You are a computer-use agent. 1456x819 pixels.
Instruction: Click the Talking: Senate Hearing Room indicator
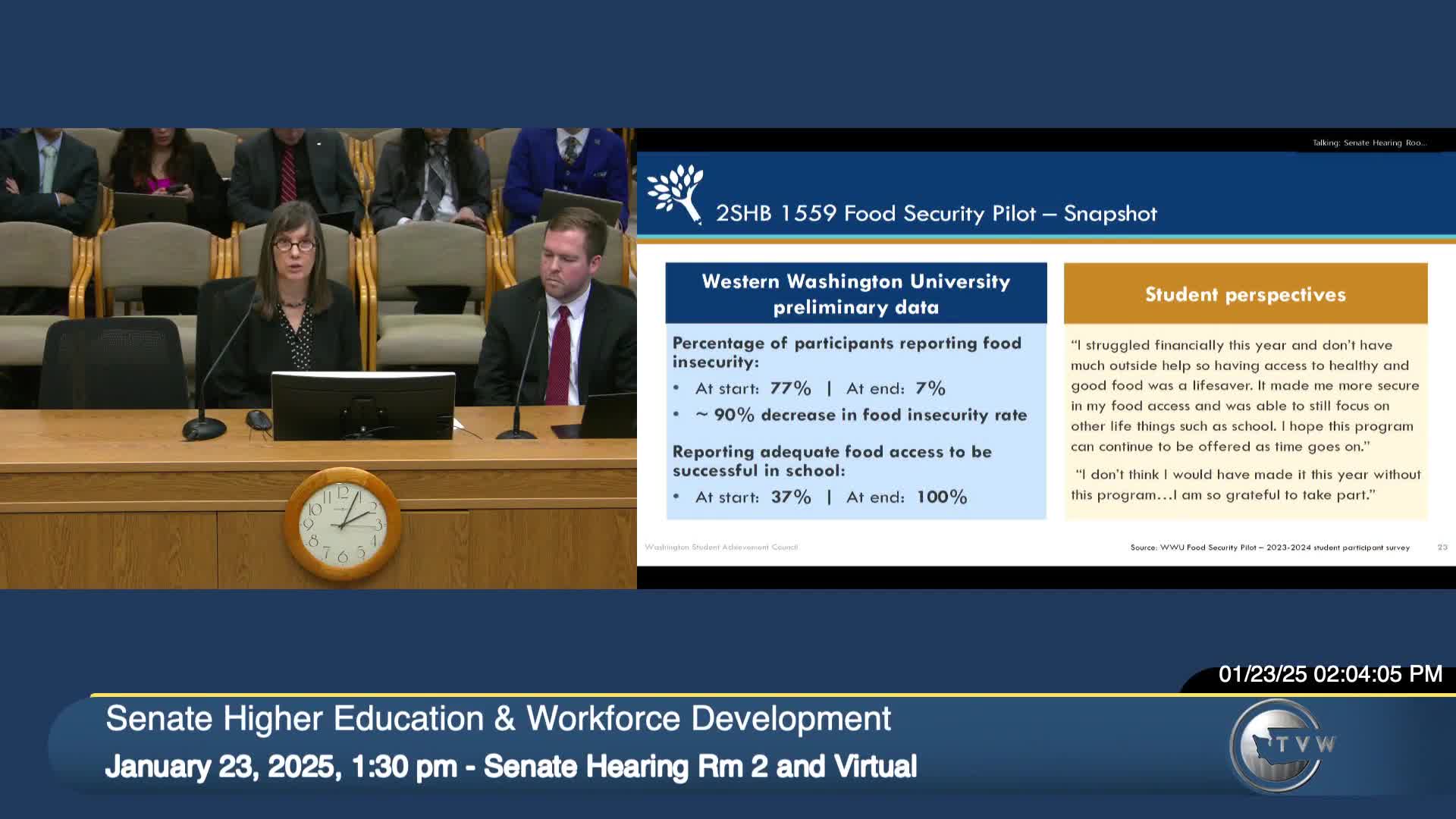tap(1369, 143)
